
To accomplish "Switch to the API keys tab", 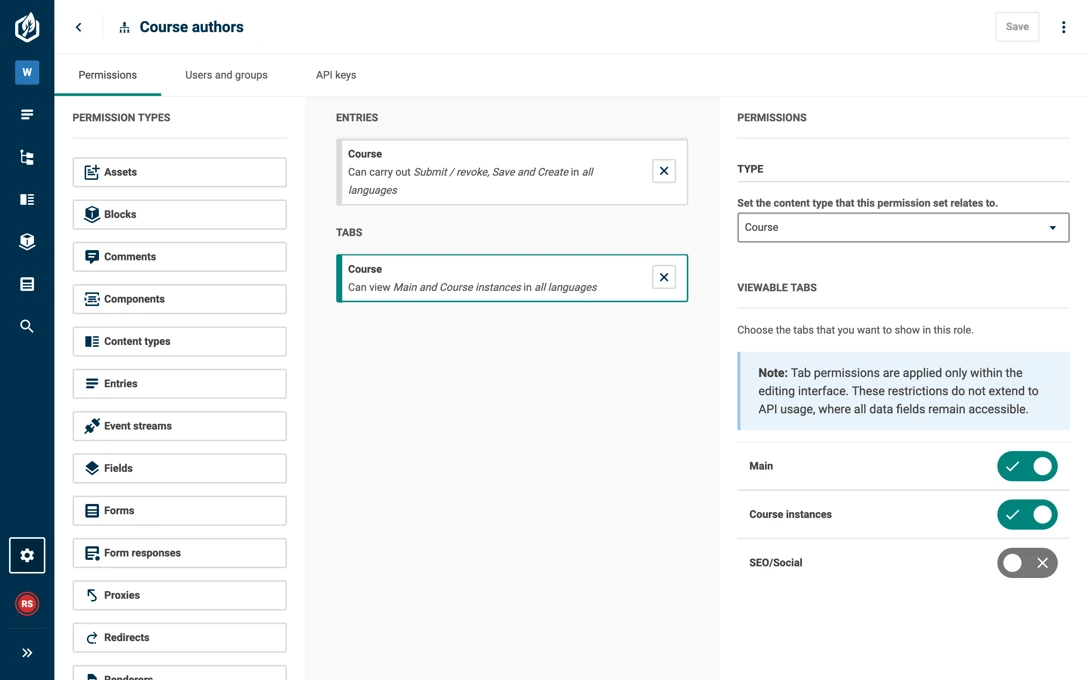I will click(x=336, y=75).
